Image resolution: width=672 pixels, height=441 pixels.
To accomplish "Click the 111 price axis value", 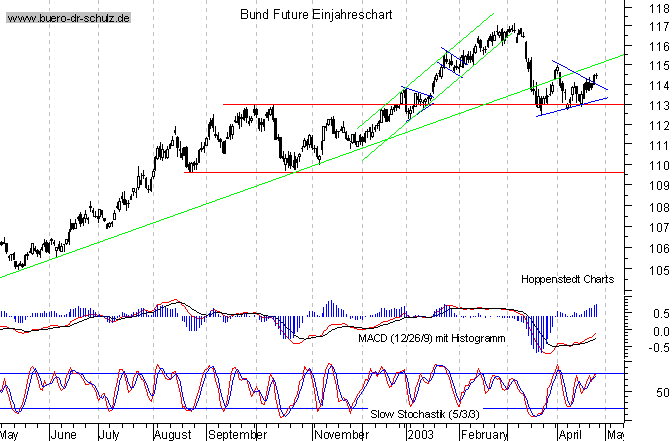I will [x=659, y=146].
